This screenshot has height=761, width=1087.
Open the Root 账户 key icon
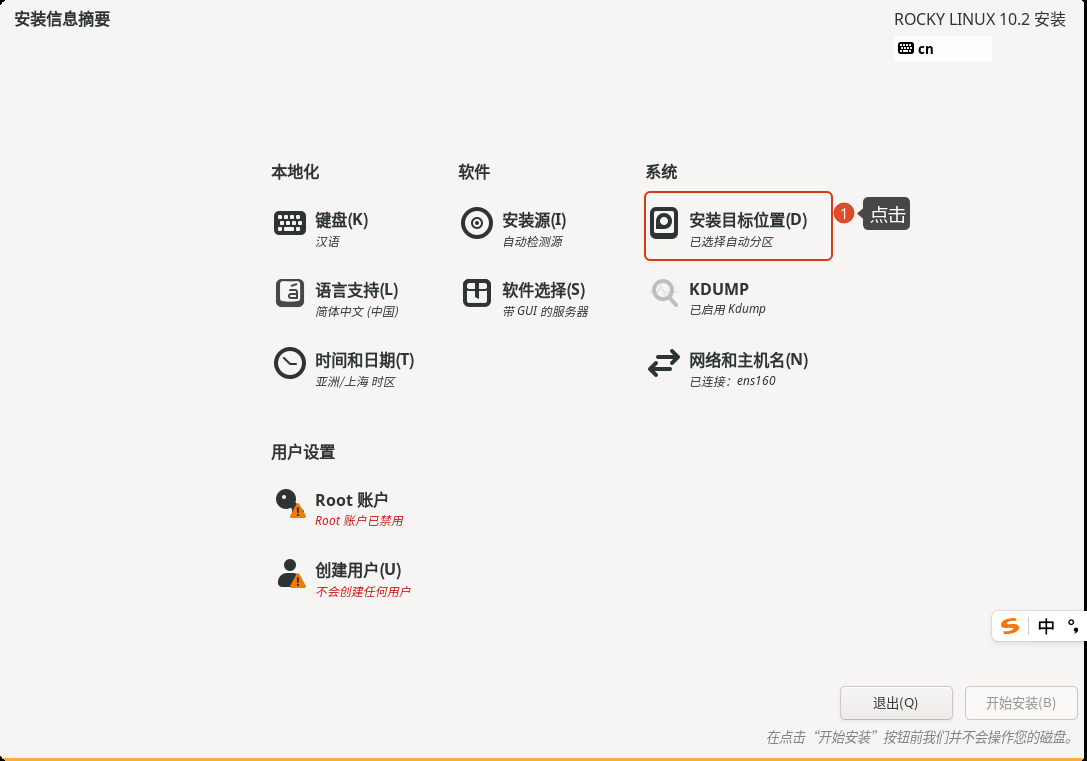290,503
